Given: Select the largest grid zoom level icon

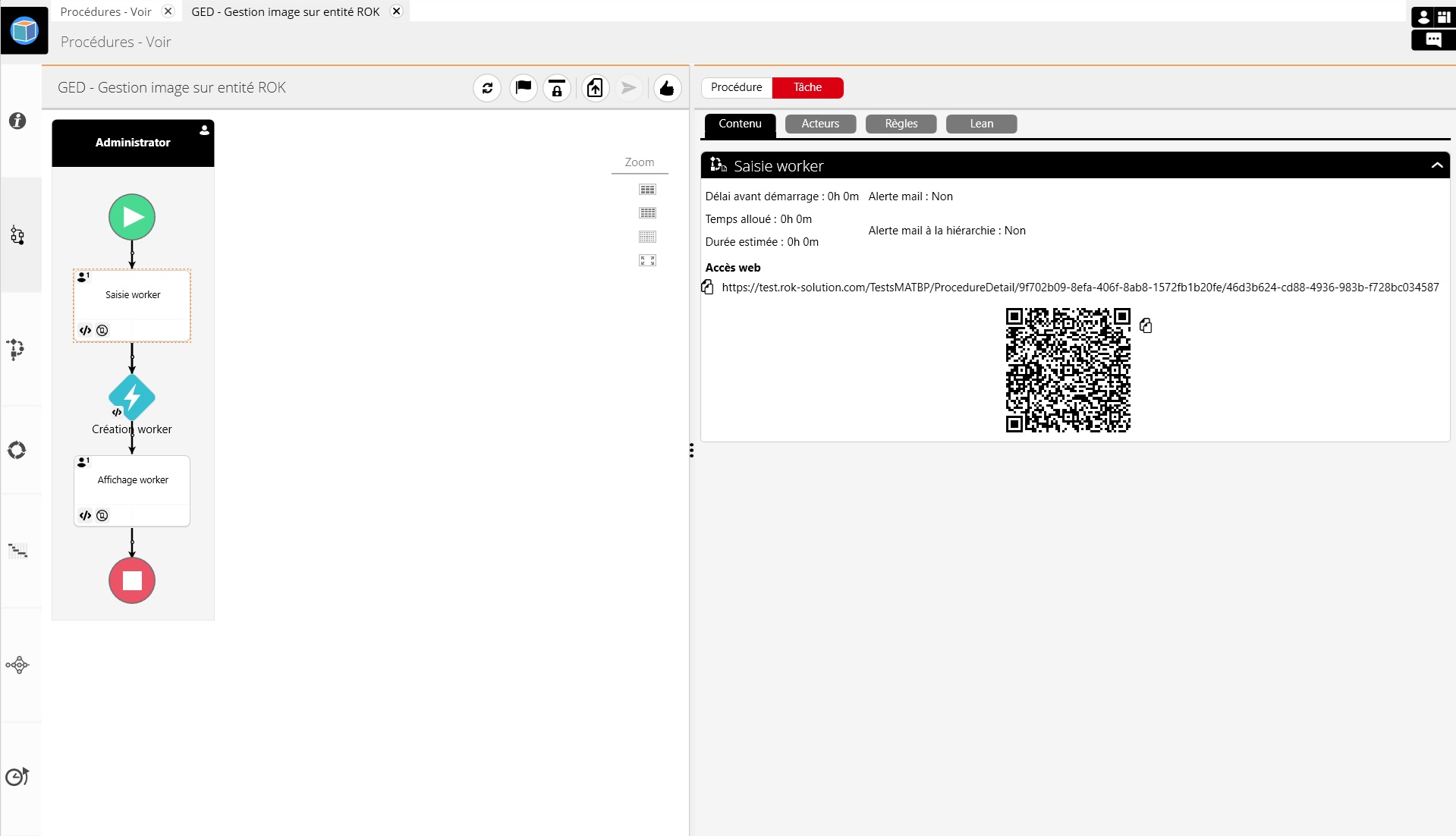Looking at the screenshot, I should (x=647, y=190).
